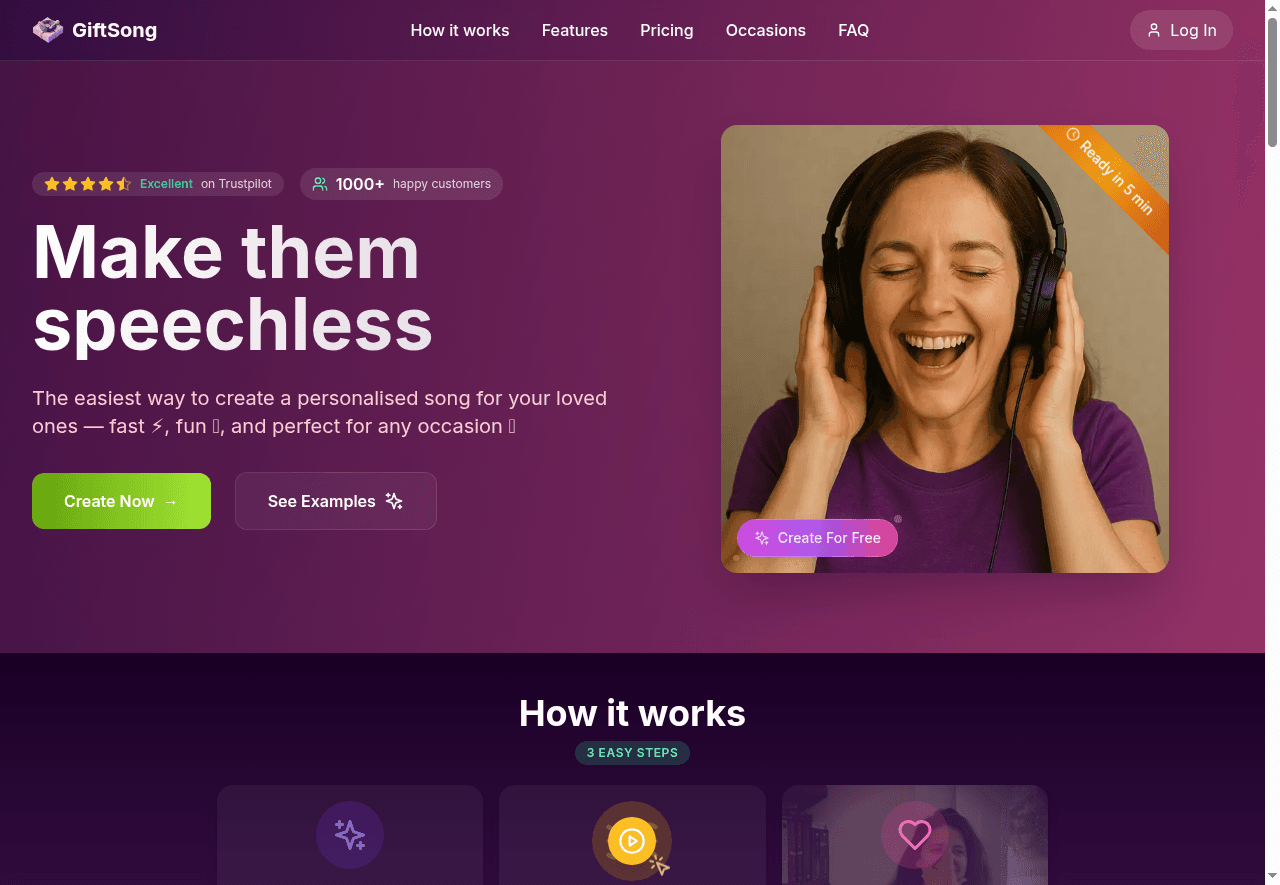
Task: Click the clock icon on the orange ribbon
Action: [1073, 134]
